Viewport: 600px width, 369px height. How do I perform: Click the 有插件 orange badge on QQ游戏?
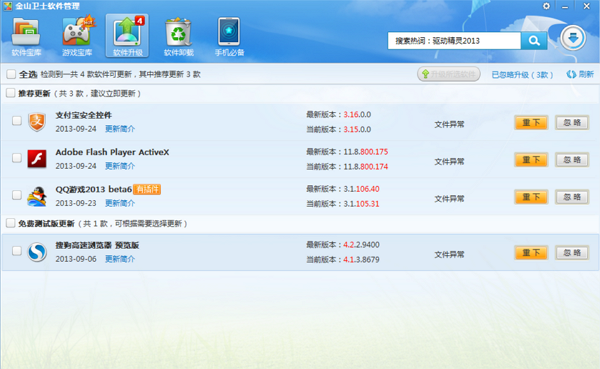click(x=147, y=189)
